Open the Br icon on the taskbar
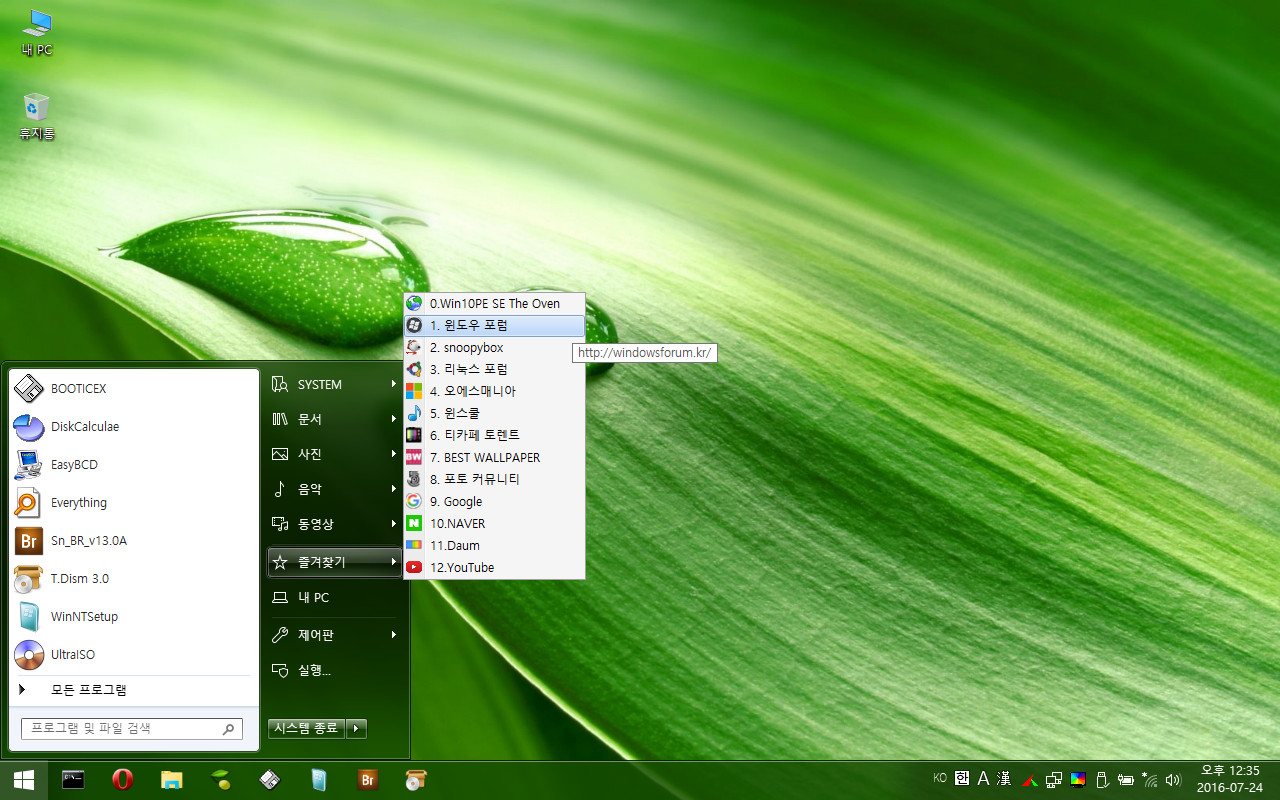1280x800 pixels. pyautogui.click(x=368, y=780)
